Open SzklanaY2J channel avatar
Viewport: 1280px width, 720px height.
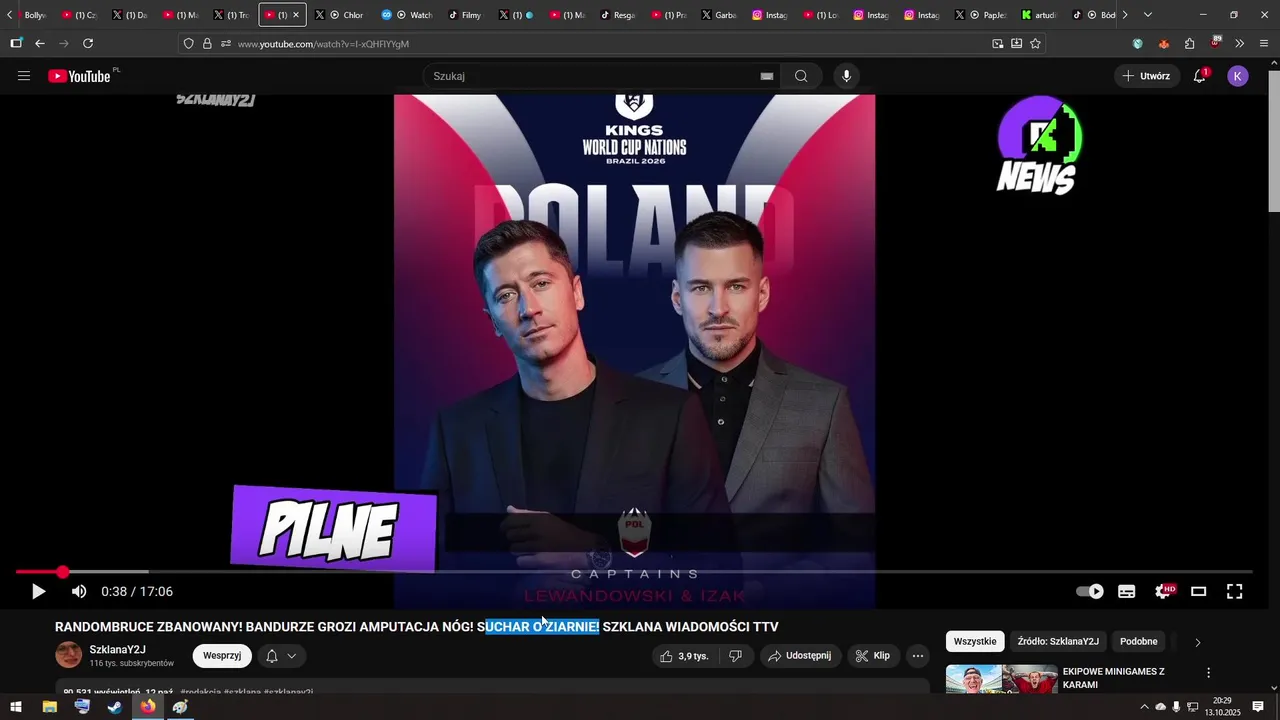(69, 656)
